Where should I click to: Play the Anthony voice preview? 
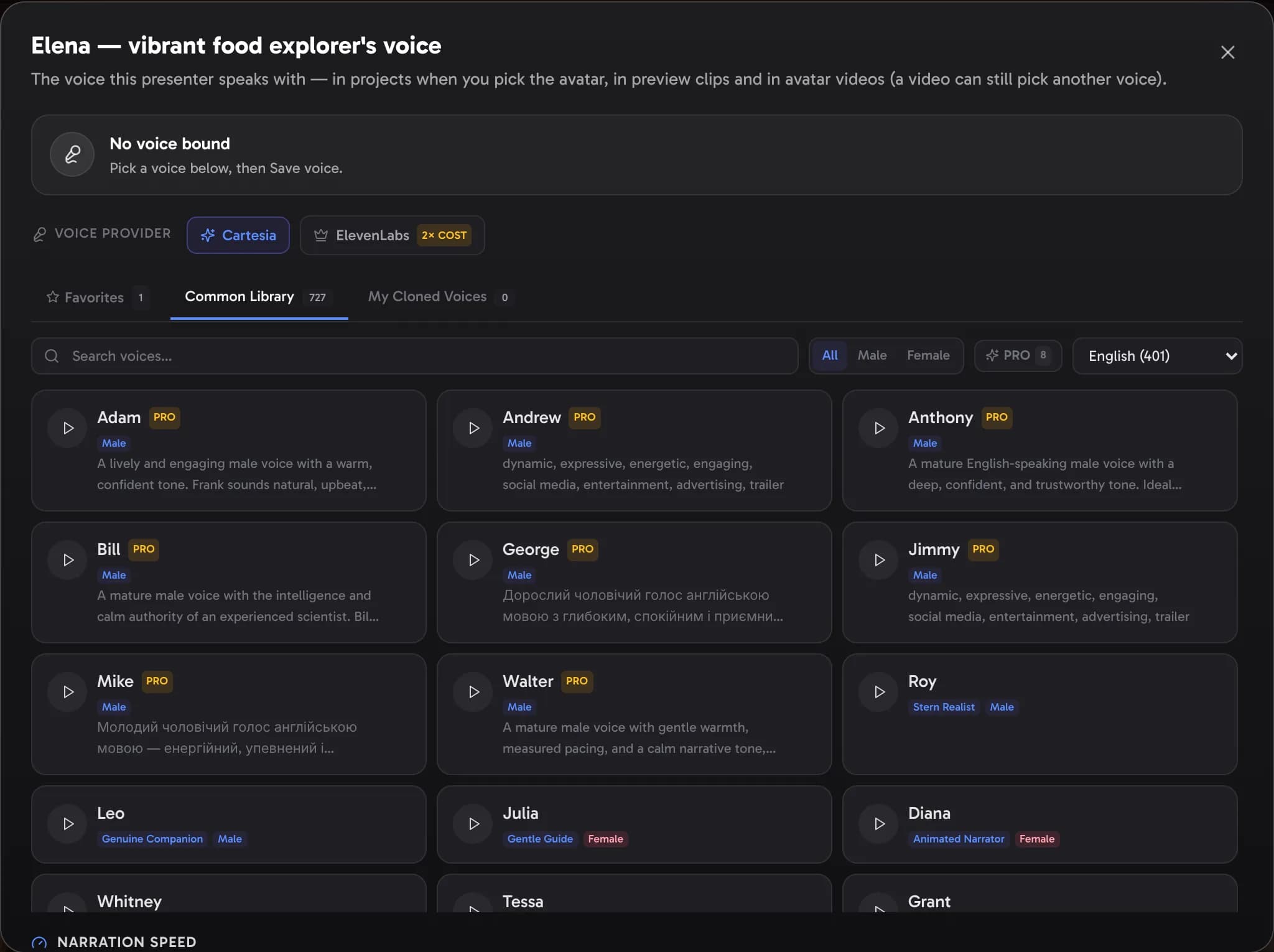point(878,428)
